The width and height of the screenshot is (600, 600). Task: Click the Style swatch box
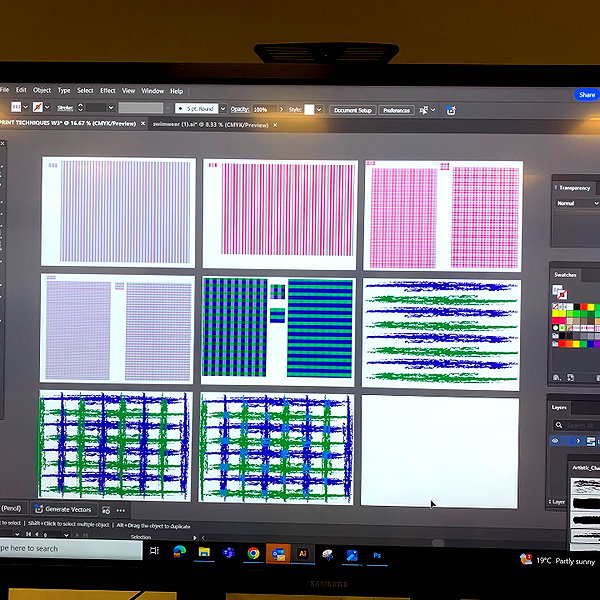(309, 110)
